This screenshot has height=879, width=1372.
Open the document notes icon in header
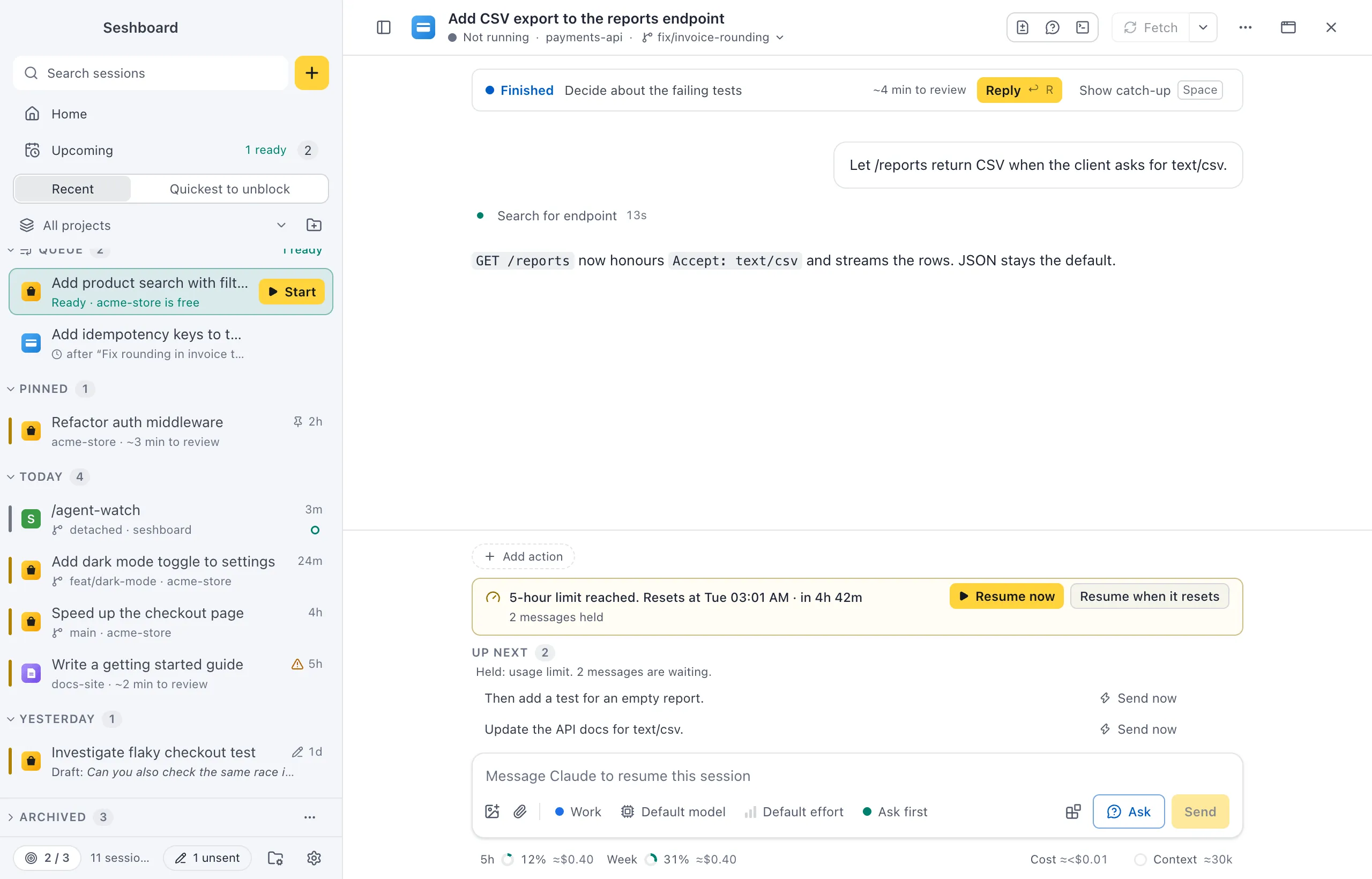[x=1022, y=27]
